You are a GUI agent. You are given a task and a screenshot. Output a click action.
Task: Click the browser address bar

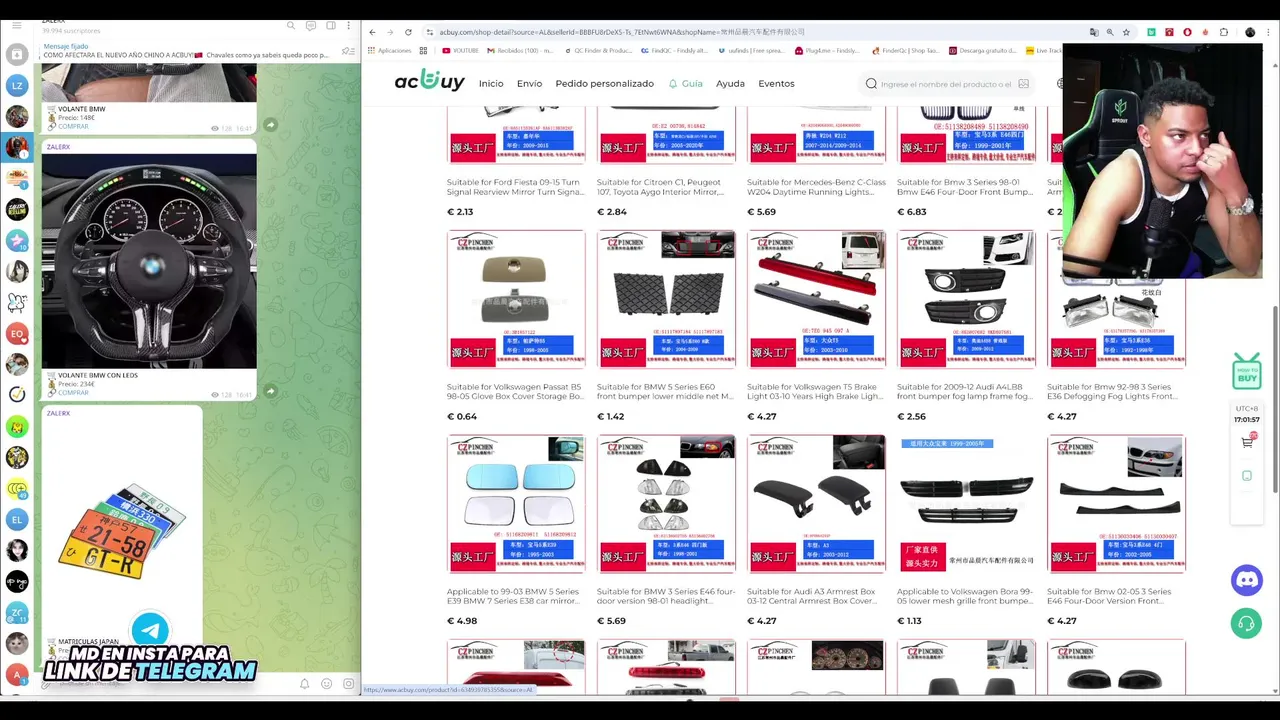(750, 32)
